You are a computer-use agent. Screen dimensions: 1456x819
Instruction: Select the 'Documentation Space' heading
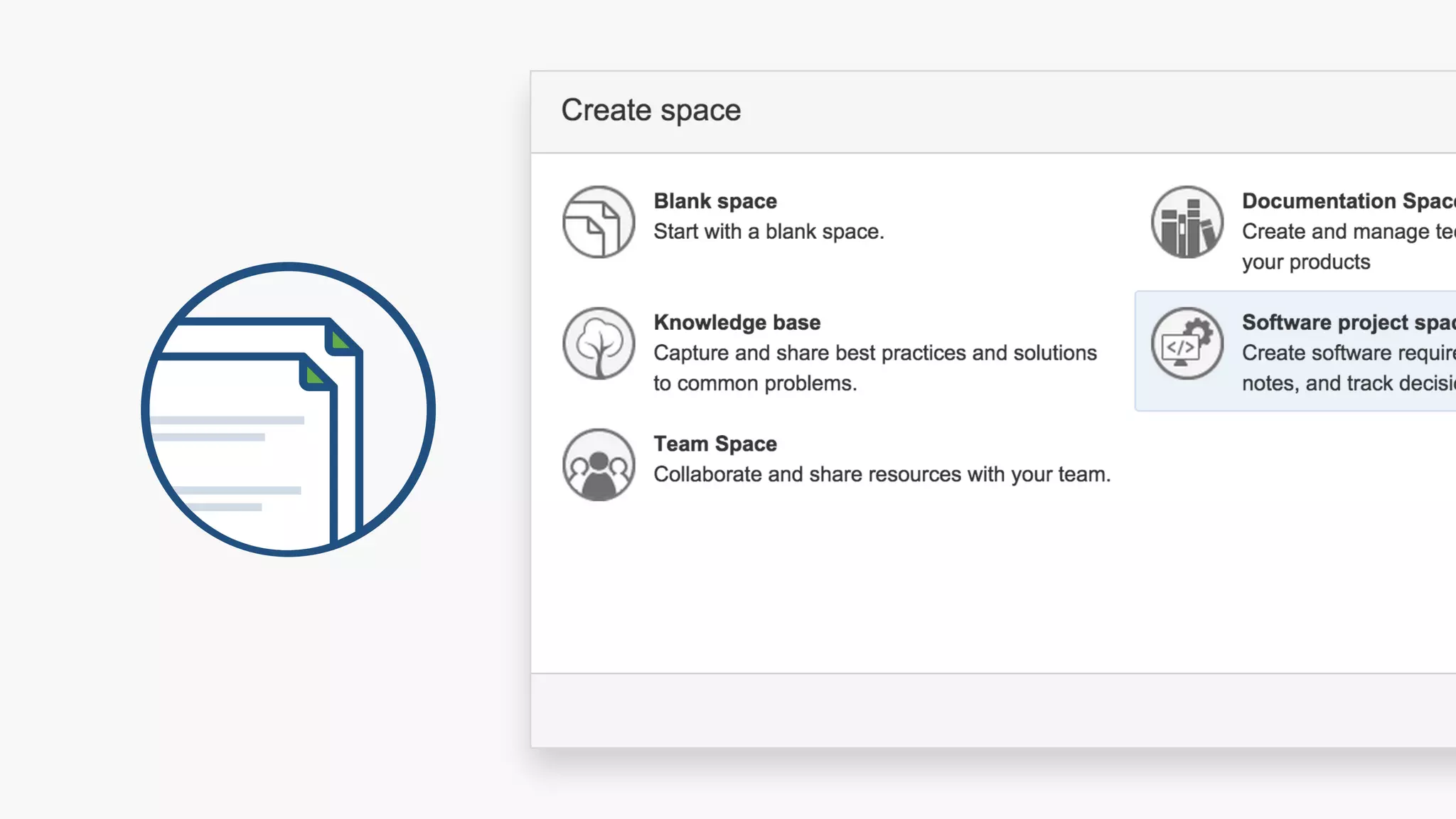point(1347,201)
